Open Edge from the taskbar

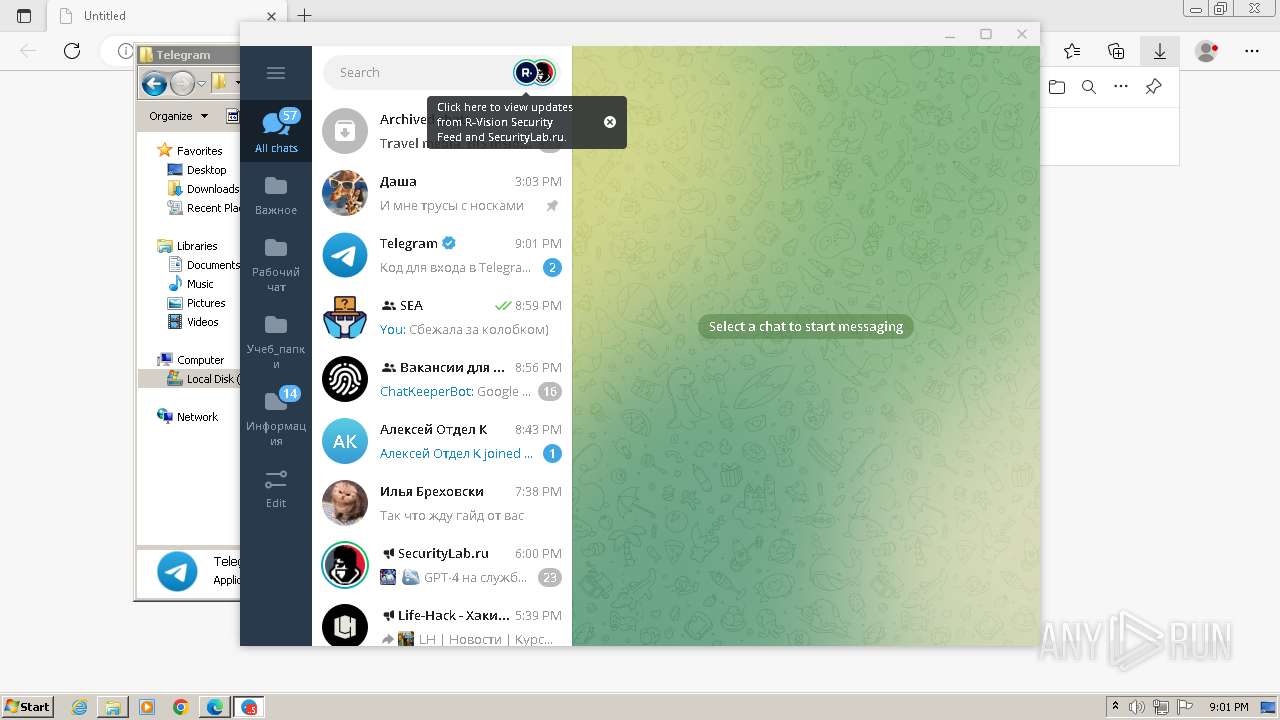(x=214, y=707)
